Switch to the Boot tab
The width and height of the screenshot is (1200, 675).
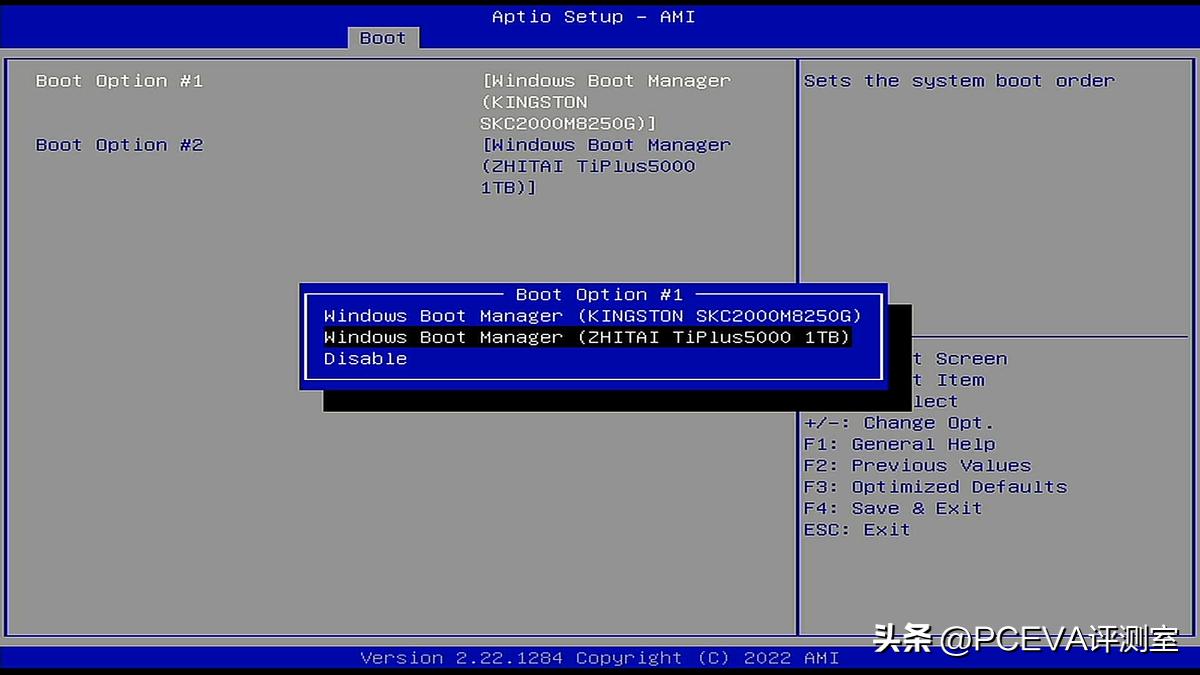383,38
